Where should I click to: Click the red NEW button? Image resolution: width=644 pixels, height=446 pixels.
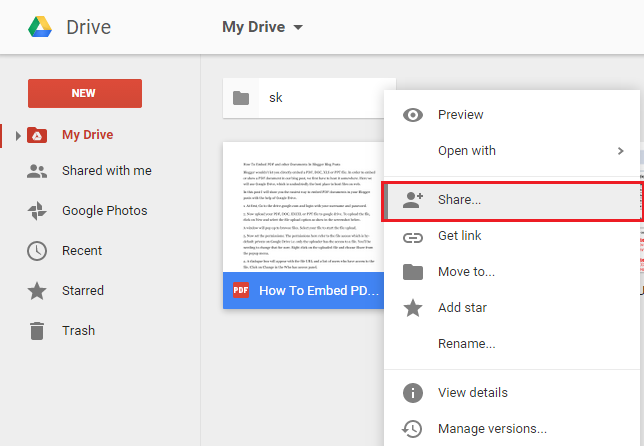(85, 93)
